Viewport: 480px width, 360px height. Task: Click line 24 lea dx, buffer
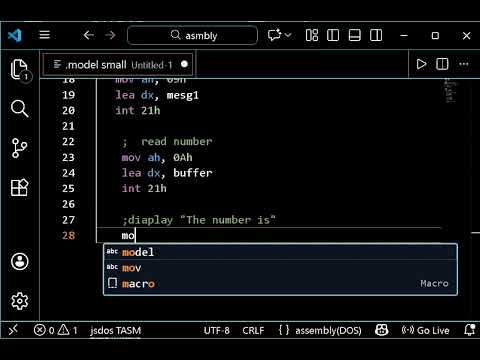click(167, 173)
